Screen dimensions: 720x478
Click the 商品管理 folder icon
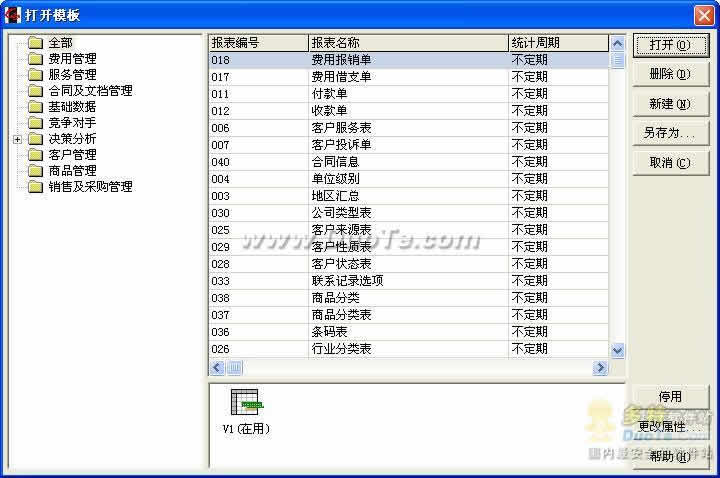pos(35,171)
